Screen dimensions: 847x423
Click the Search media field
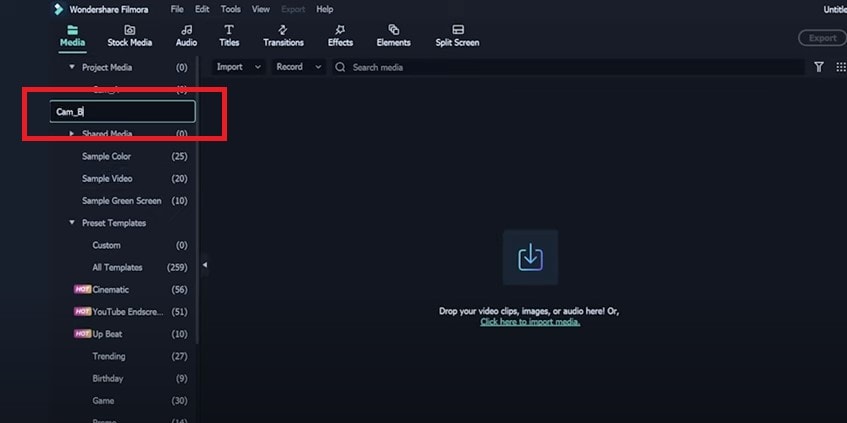tap(567, 67)
